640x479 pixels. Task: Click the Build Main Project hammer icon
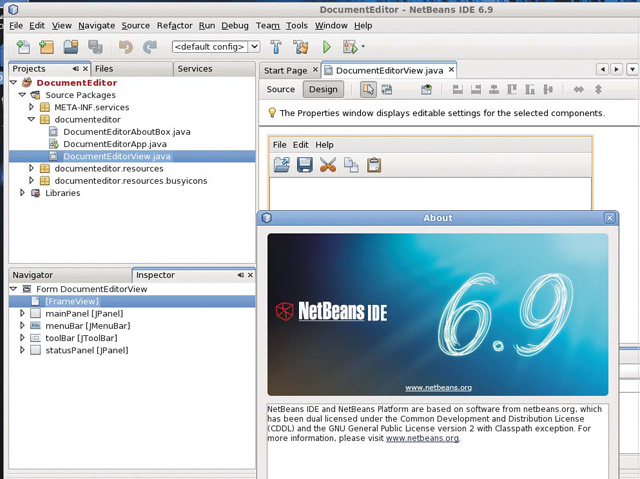(276, 47)
